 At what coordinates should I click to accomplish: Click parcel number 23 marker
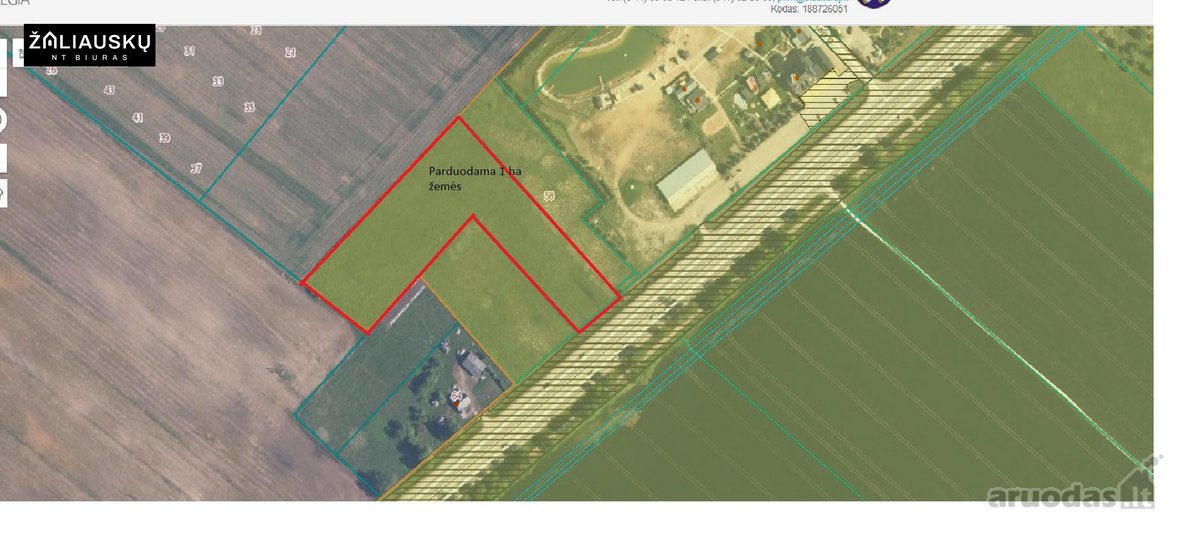point(256,31)
